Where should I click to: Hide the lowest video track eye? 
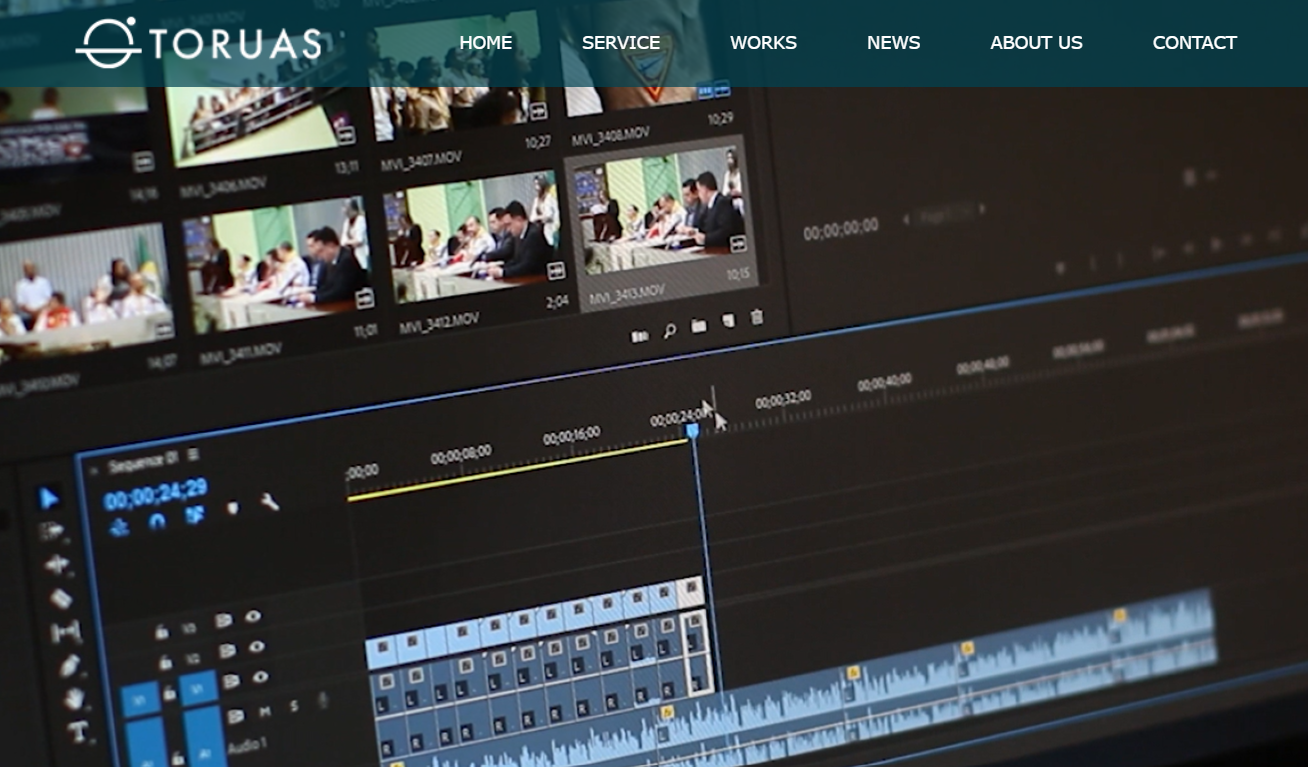(x=261, y=678)
